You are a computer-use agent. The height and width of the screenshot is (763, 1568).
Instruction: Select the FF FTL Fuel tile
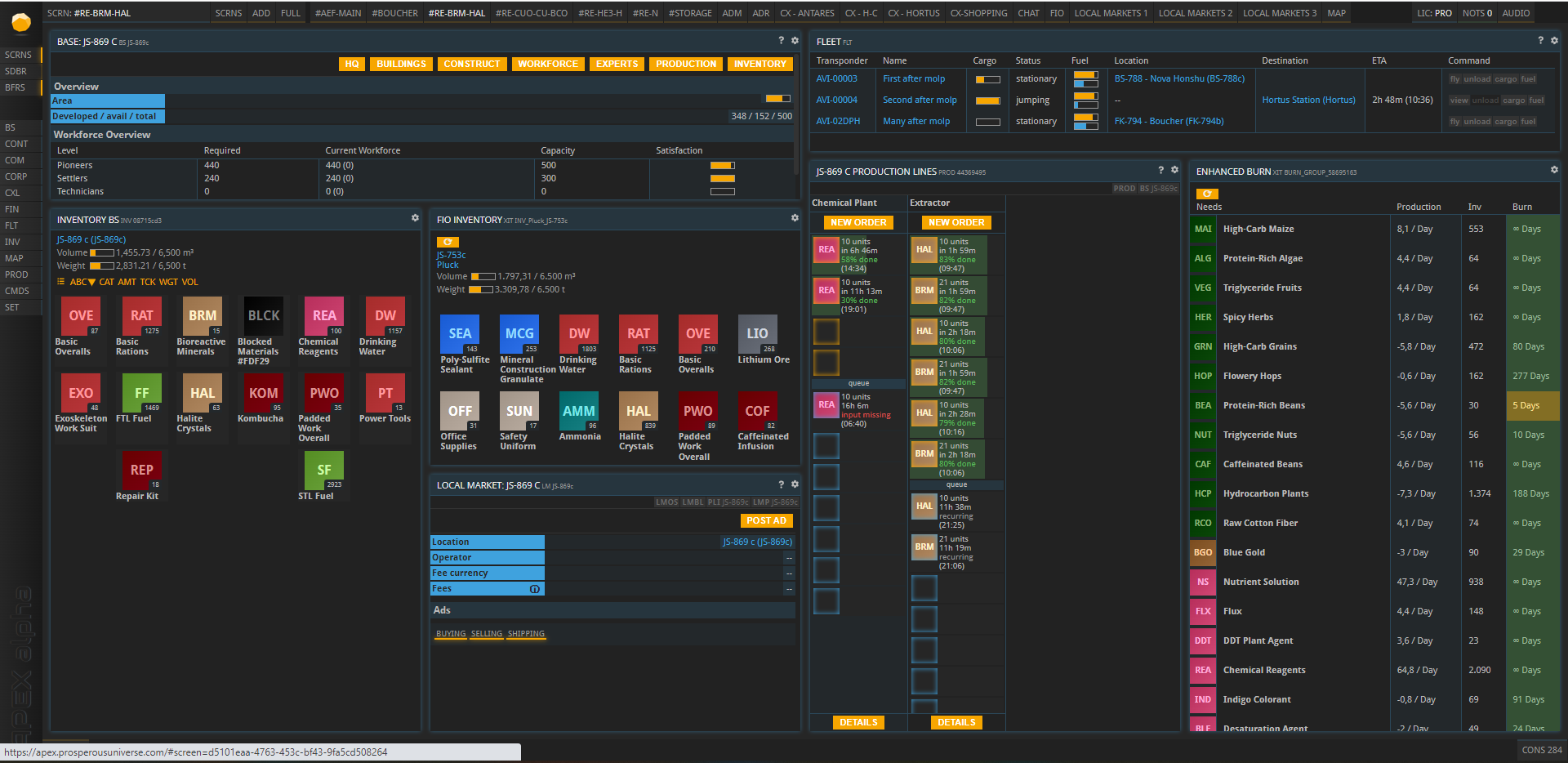[142, 393]
